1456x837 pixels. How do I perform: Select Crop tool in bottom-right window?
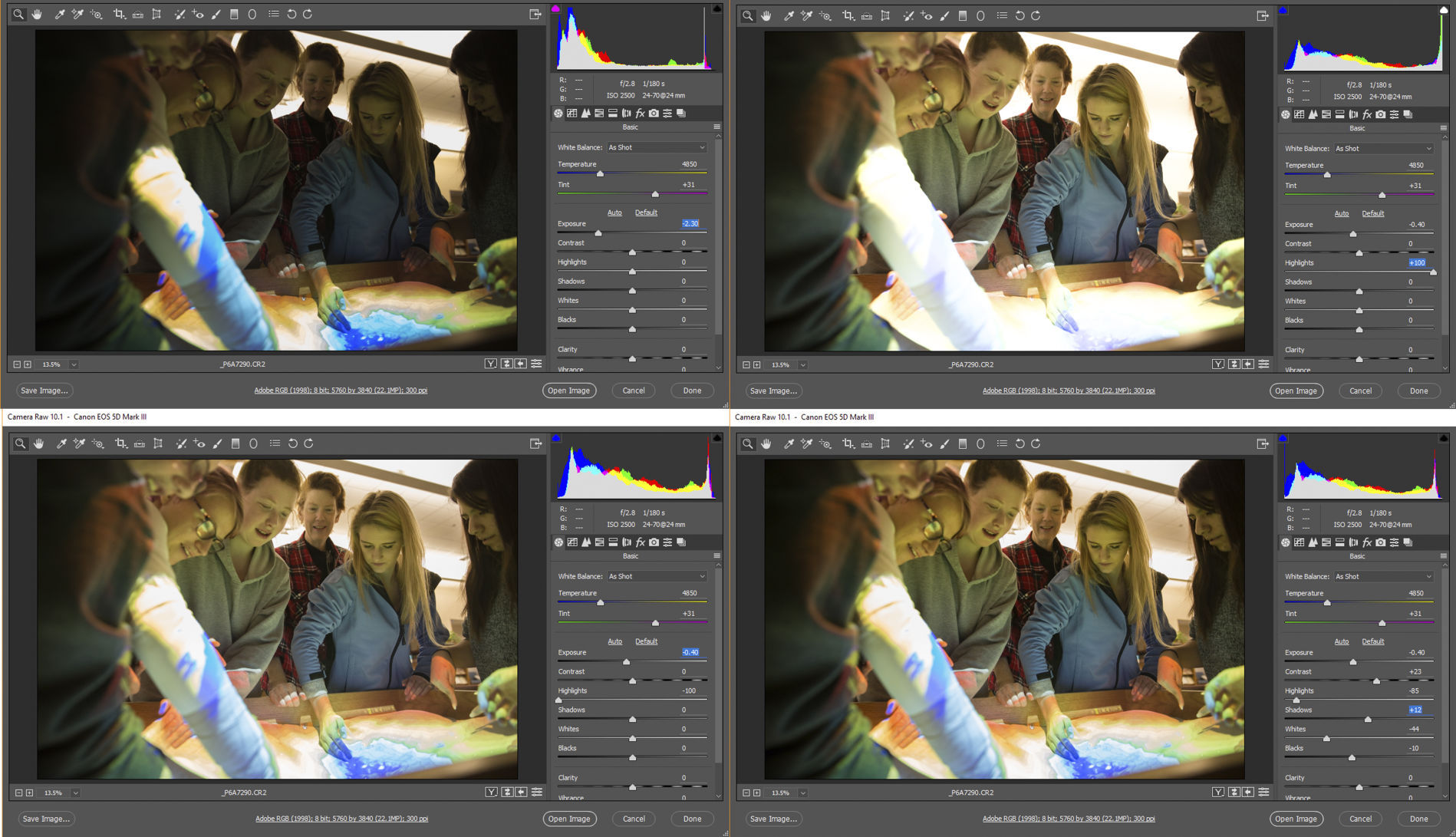click(x=848, y=443)
